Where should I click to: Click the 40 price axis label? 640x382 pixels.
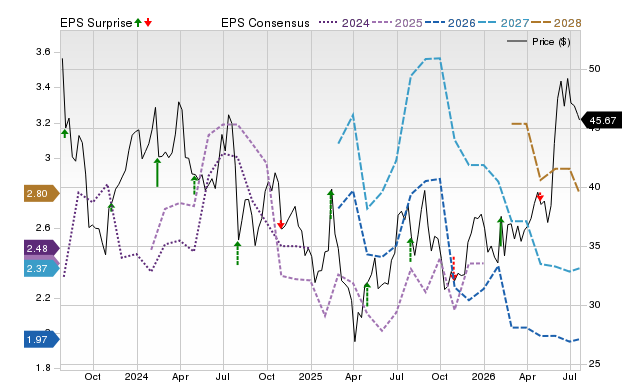(594, 187)
